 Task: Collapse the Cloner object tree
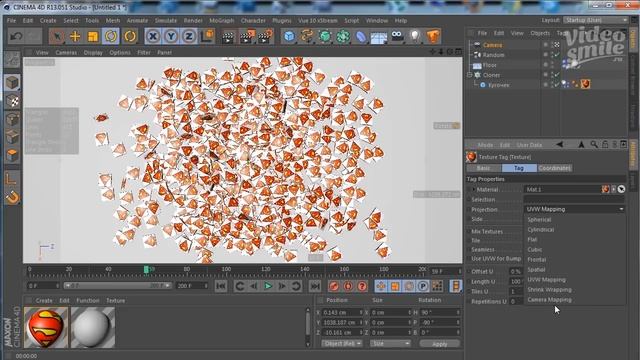click(x=470, y=75)
